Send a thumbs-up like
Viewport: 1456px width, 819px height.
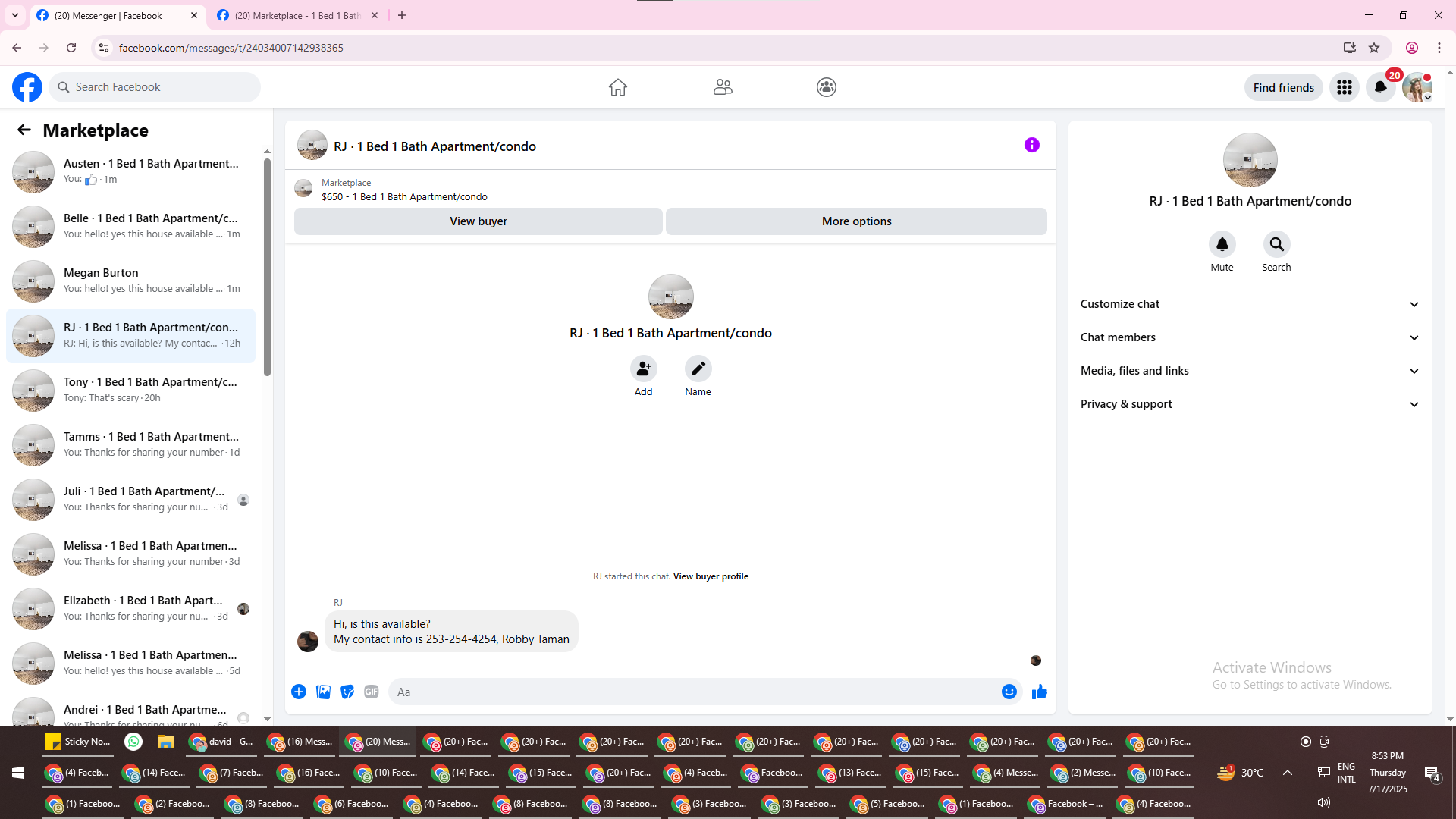click(1040, 692)
